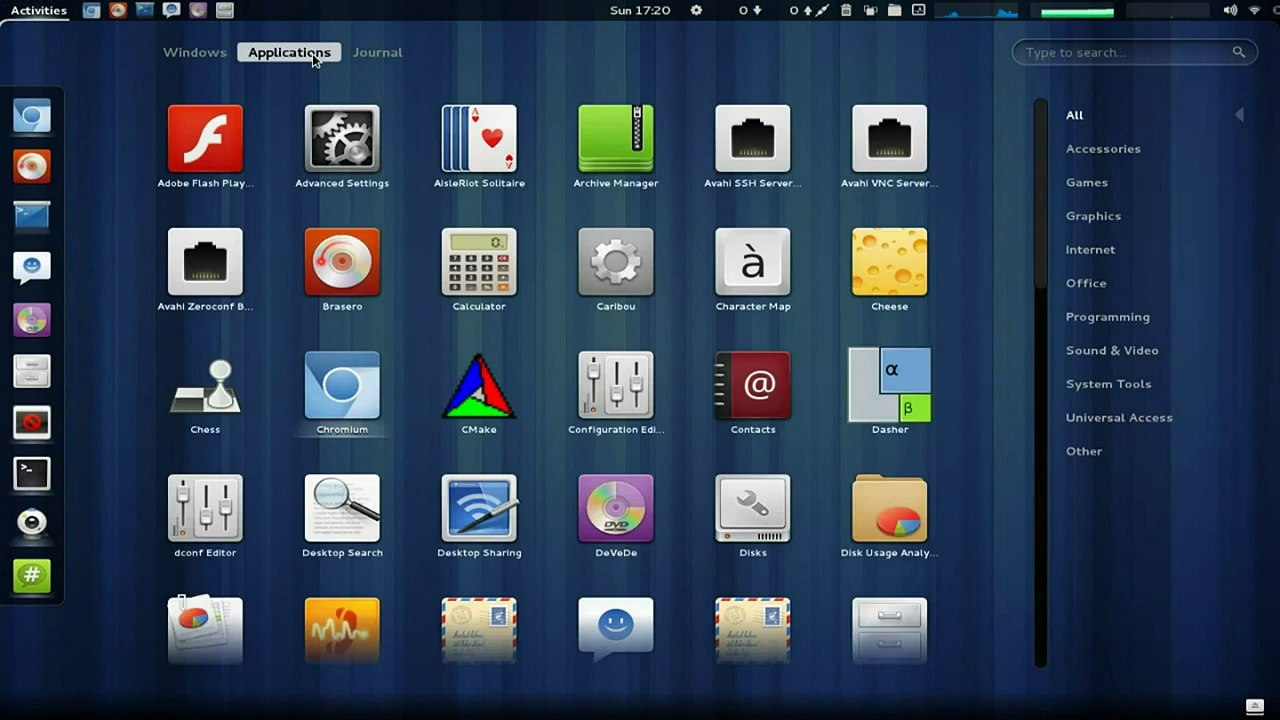
Task: Open Avahi VNC Server browser
Action: tap(890, 147)
